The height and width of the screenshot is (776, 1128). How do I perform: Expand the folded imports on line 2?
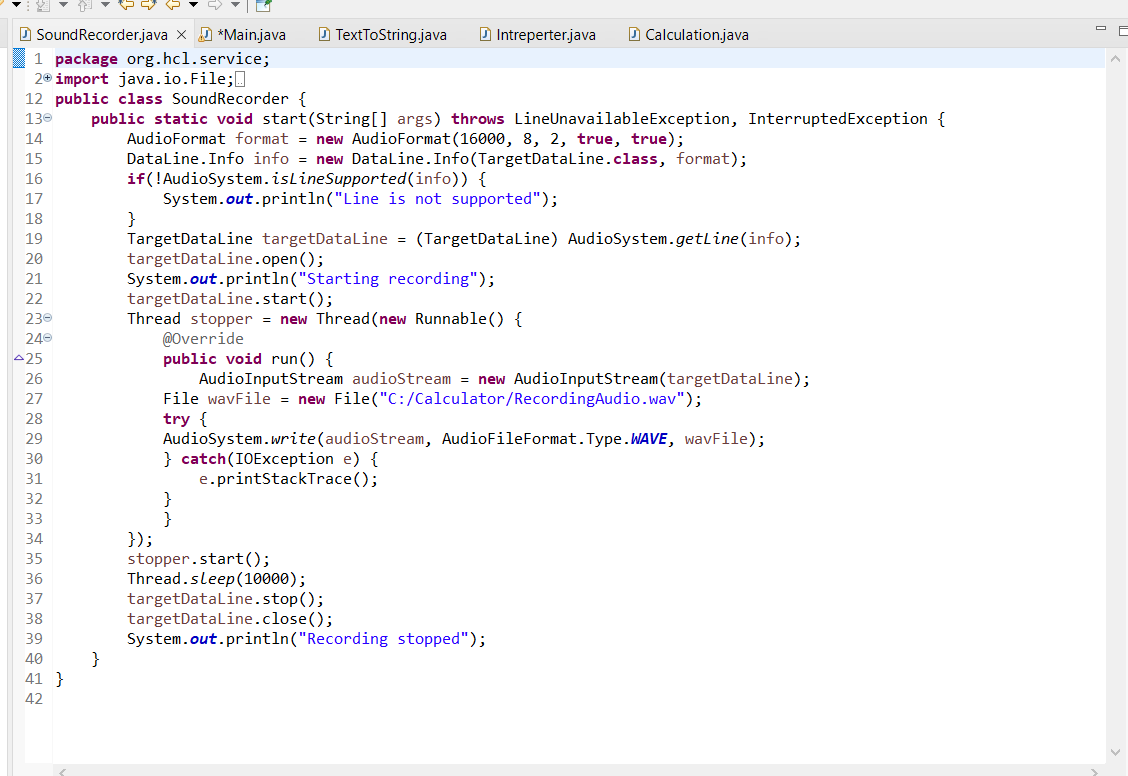click(x=47, y=77)
